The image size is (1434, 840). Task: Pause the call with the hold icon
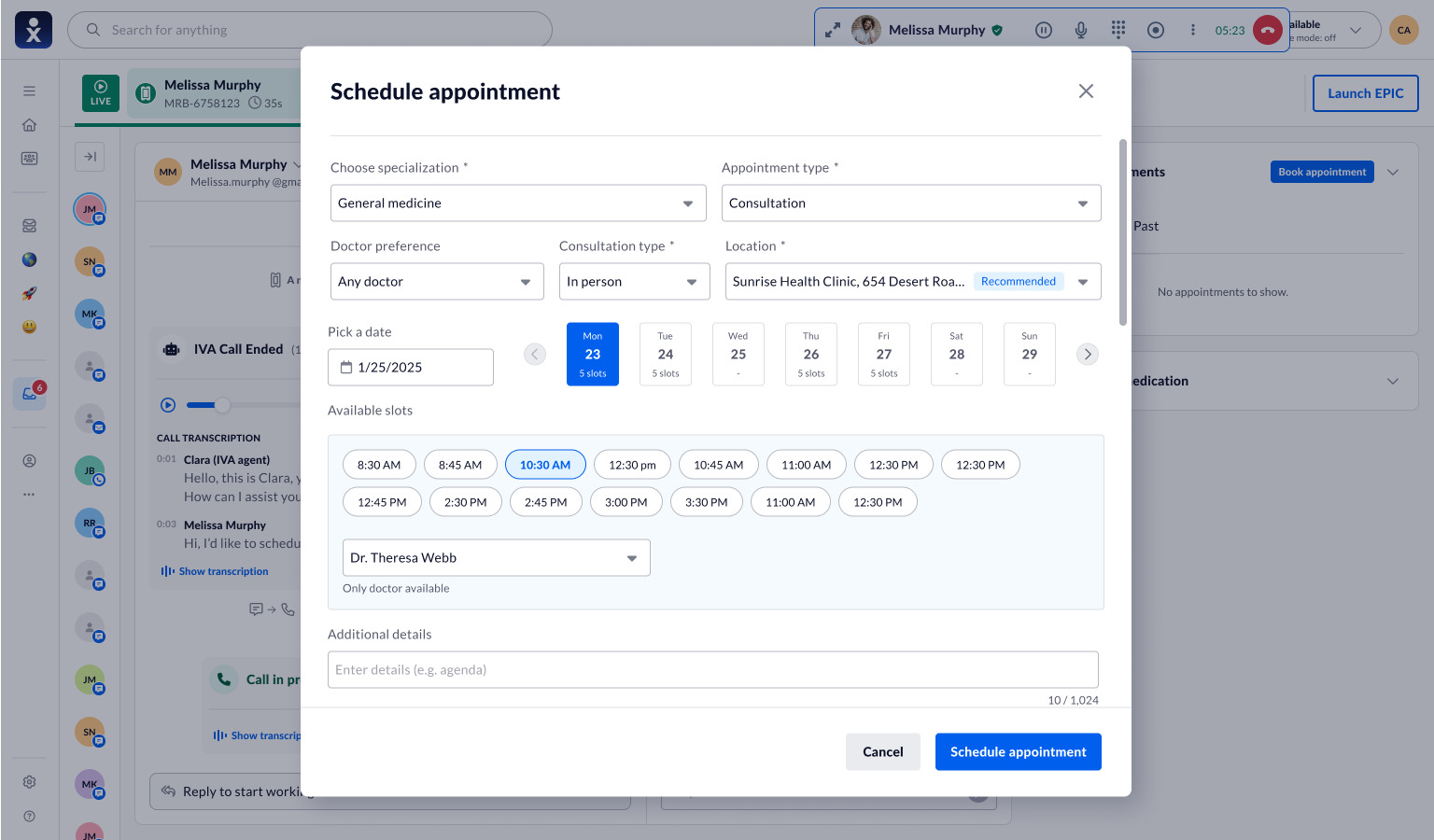pos(1044,30)
